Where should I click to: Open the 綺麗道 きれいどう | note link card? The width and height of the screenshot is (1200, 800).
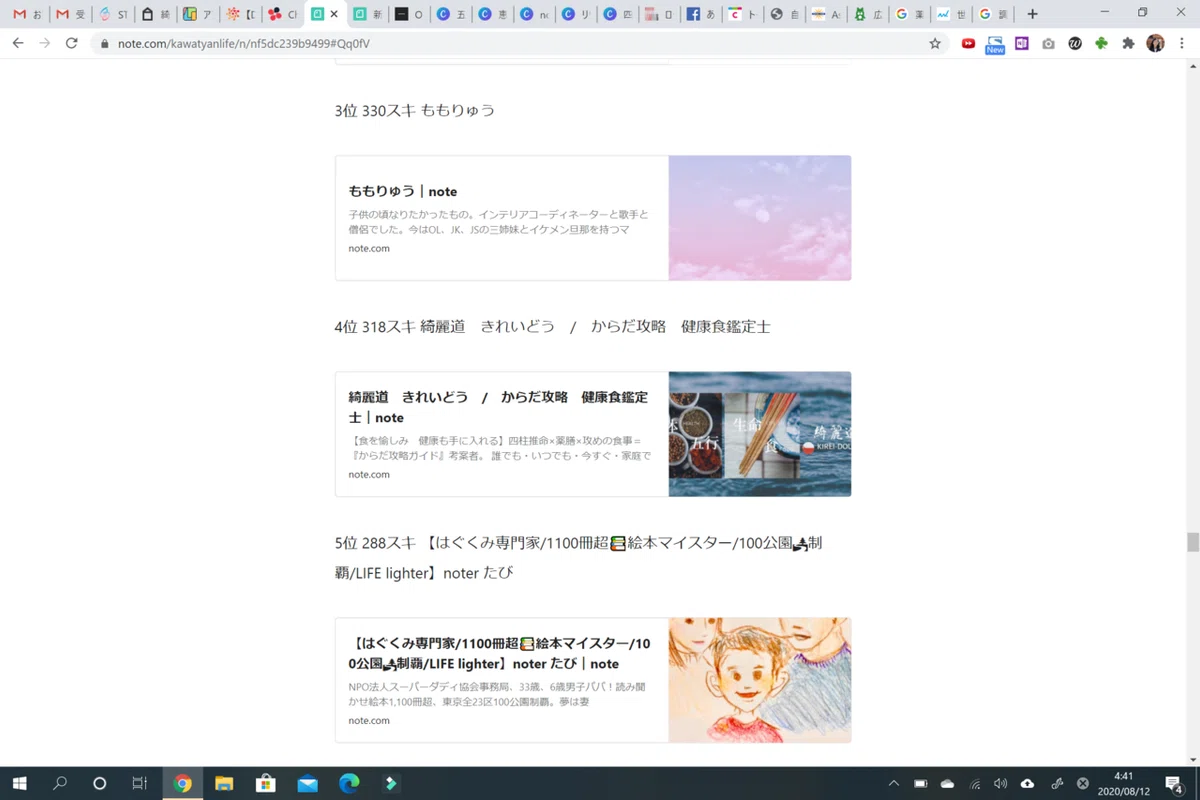point(593,434)
